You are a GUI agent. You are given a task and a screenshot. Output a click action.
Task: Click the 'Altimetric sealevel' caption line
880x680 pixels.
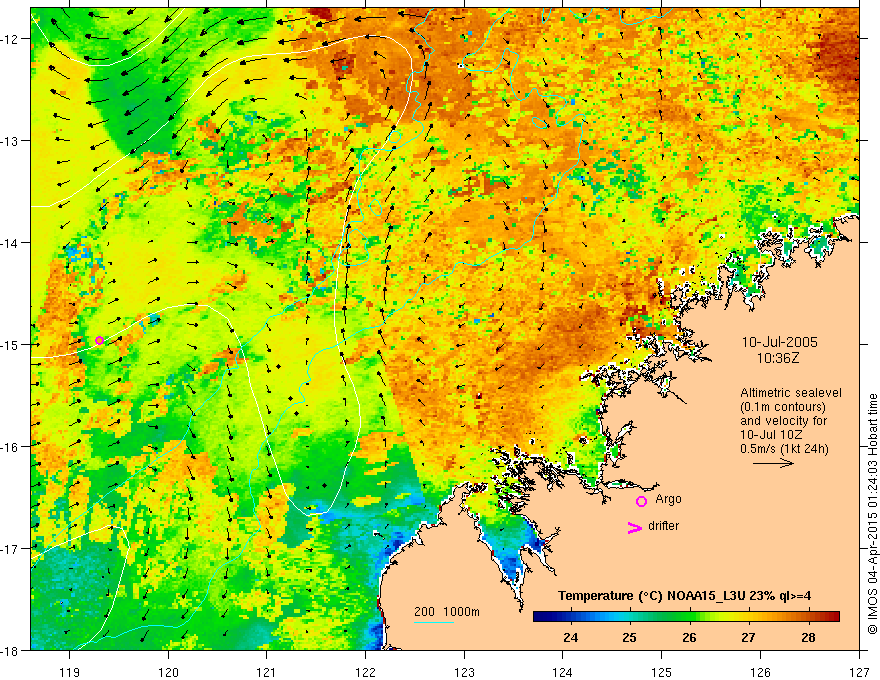791,393
